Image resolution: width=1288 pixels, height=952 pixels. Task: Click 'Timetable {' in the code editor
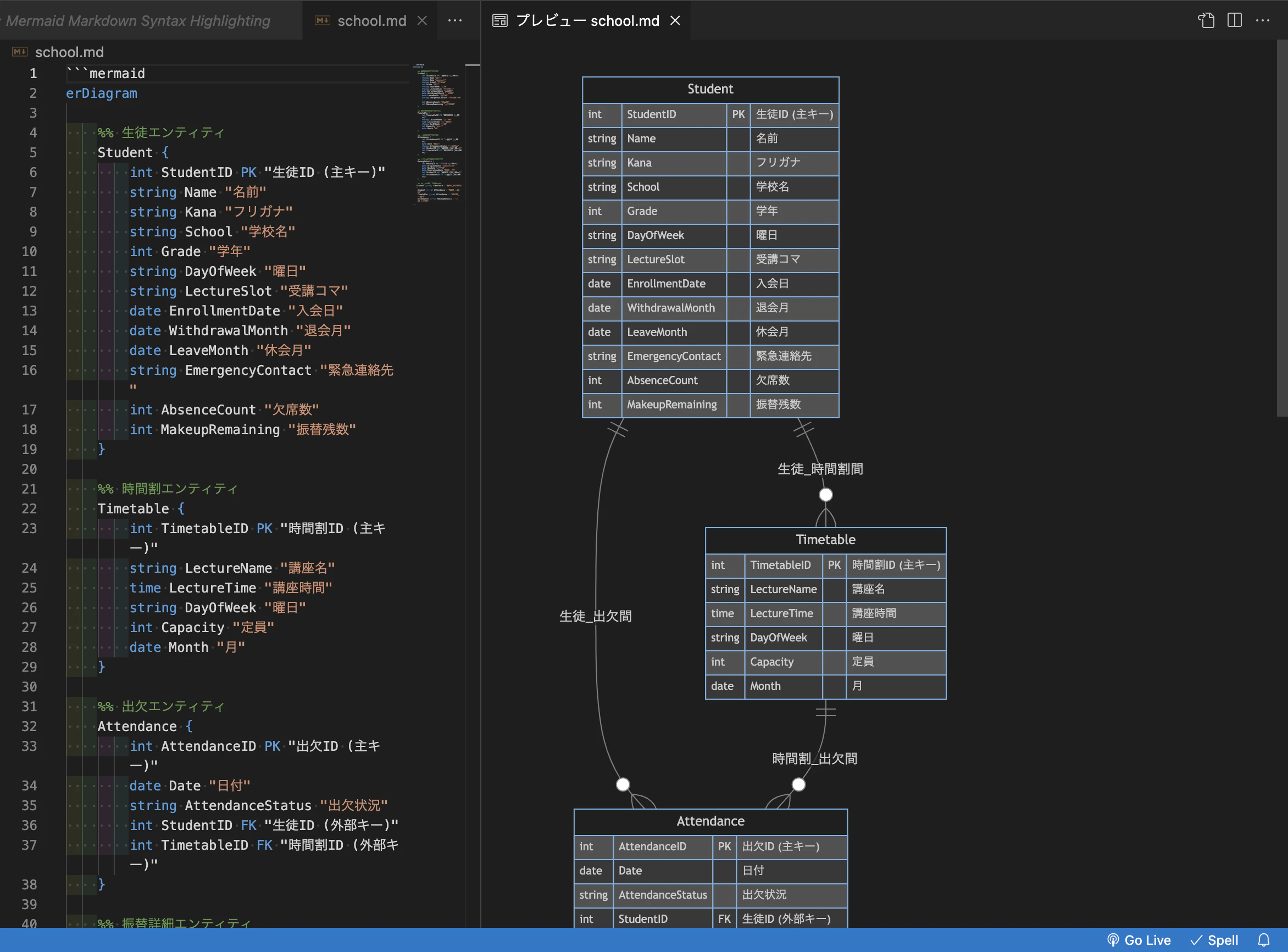141,509
